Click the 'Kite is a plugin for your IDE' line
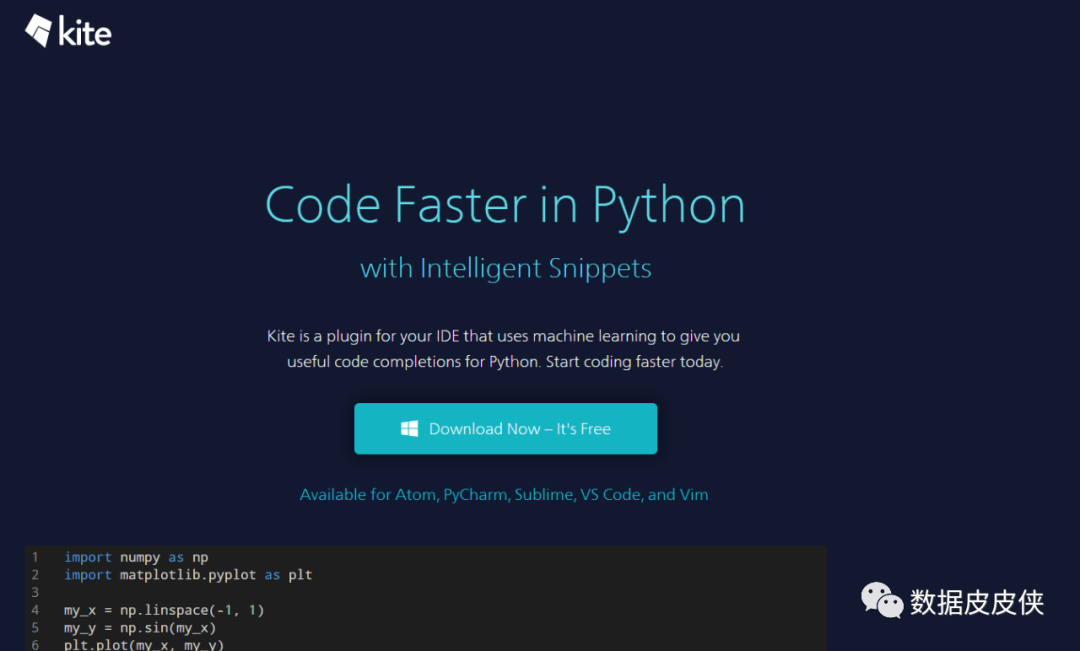1080x651 pixels. point(503,336)
